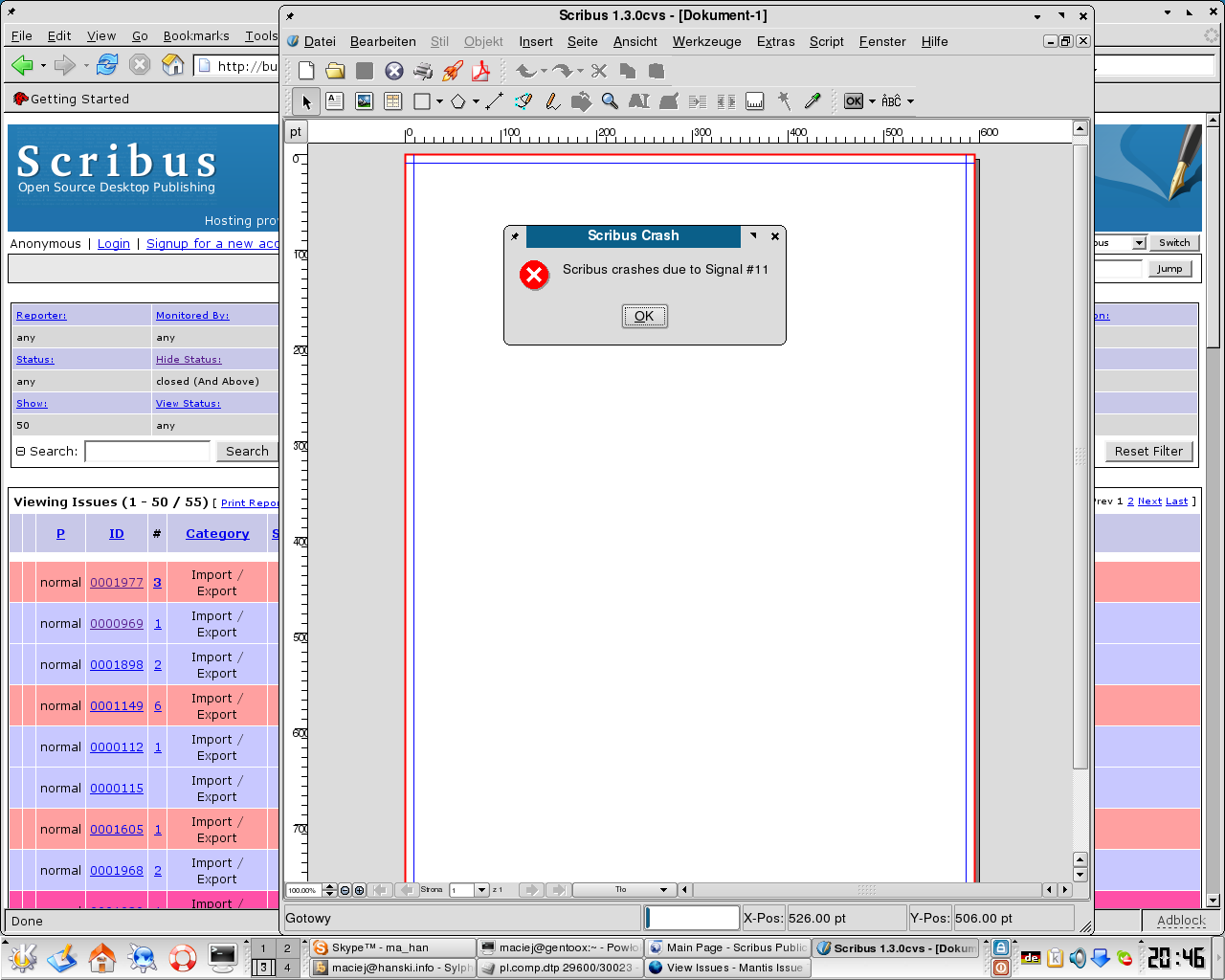The width and height of the screenshot is (1225, 980).
Task: Open the Tło layer dropdown
Action: click(x=663, y=890)
